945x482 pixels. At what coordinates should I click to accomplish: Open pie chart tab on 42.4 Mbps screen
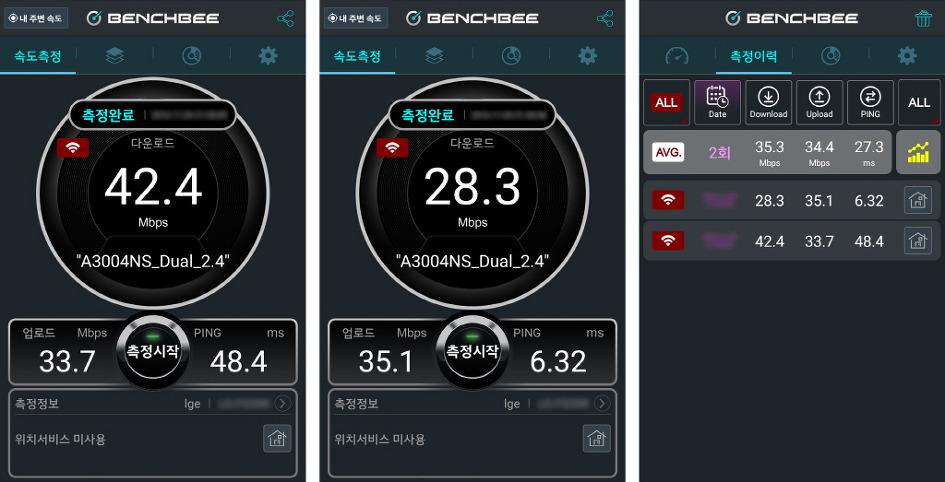(192, 56)
